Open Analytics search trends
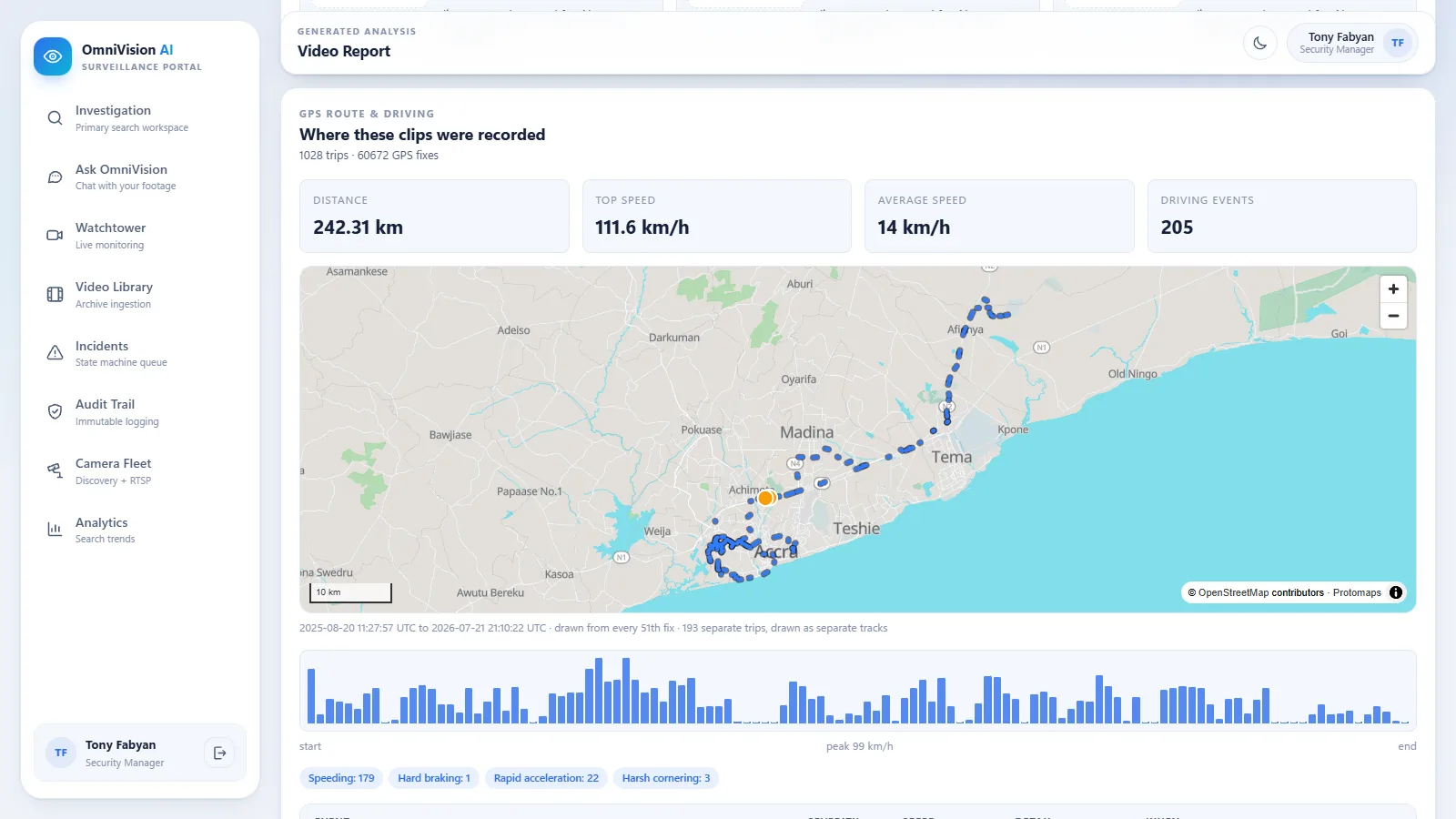 click(x=140, y=530)
